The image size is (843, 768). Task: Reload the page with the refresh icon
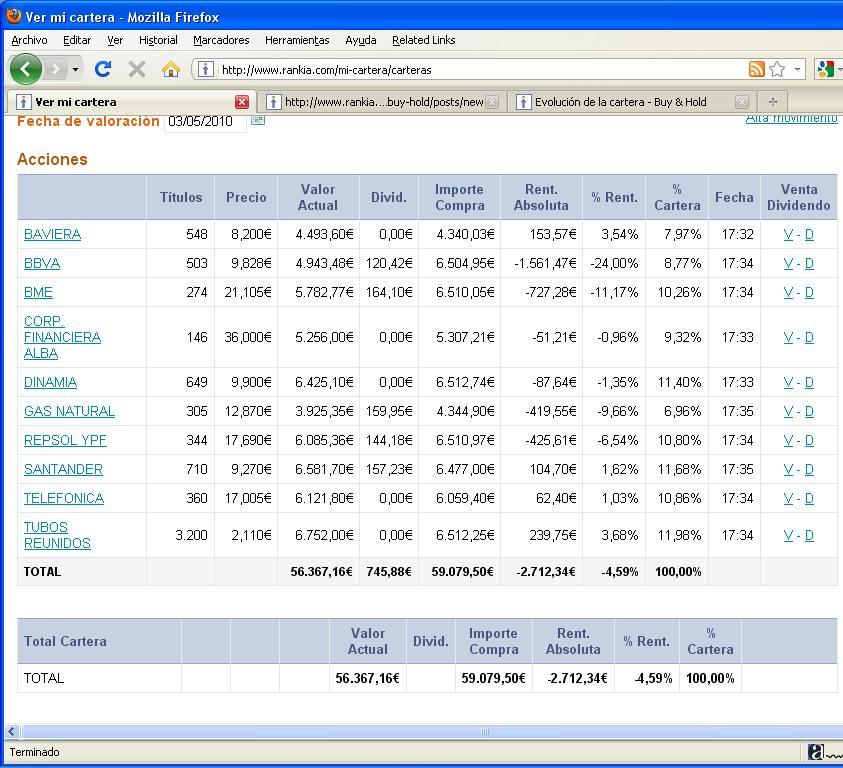[x=102, y=69]
